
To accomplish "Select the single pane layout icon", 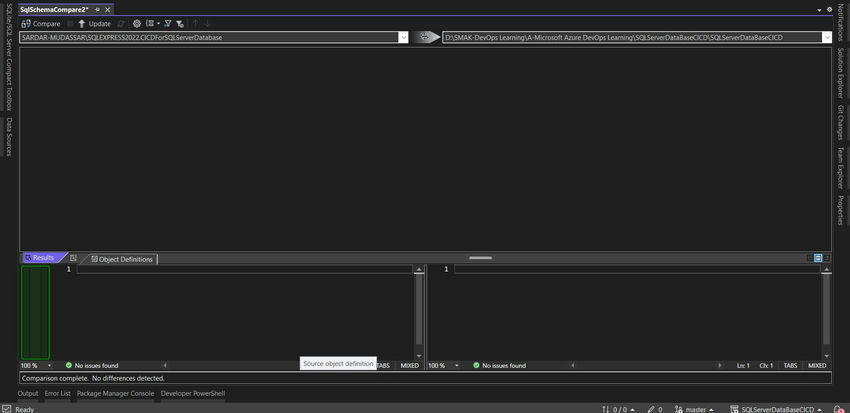I will tap(827, 258).
